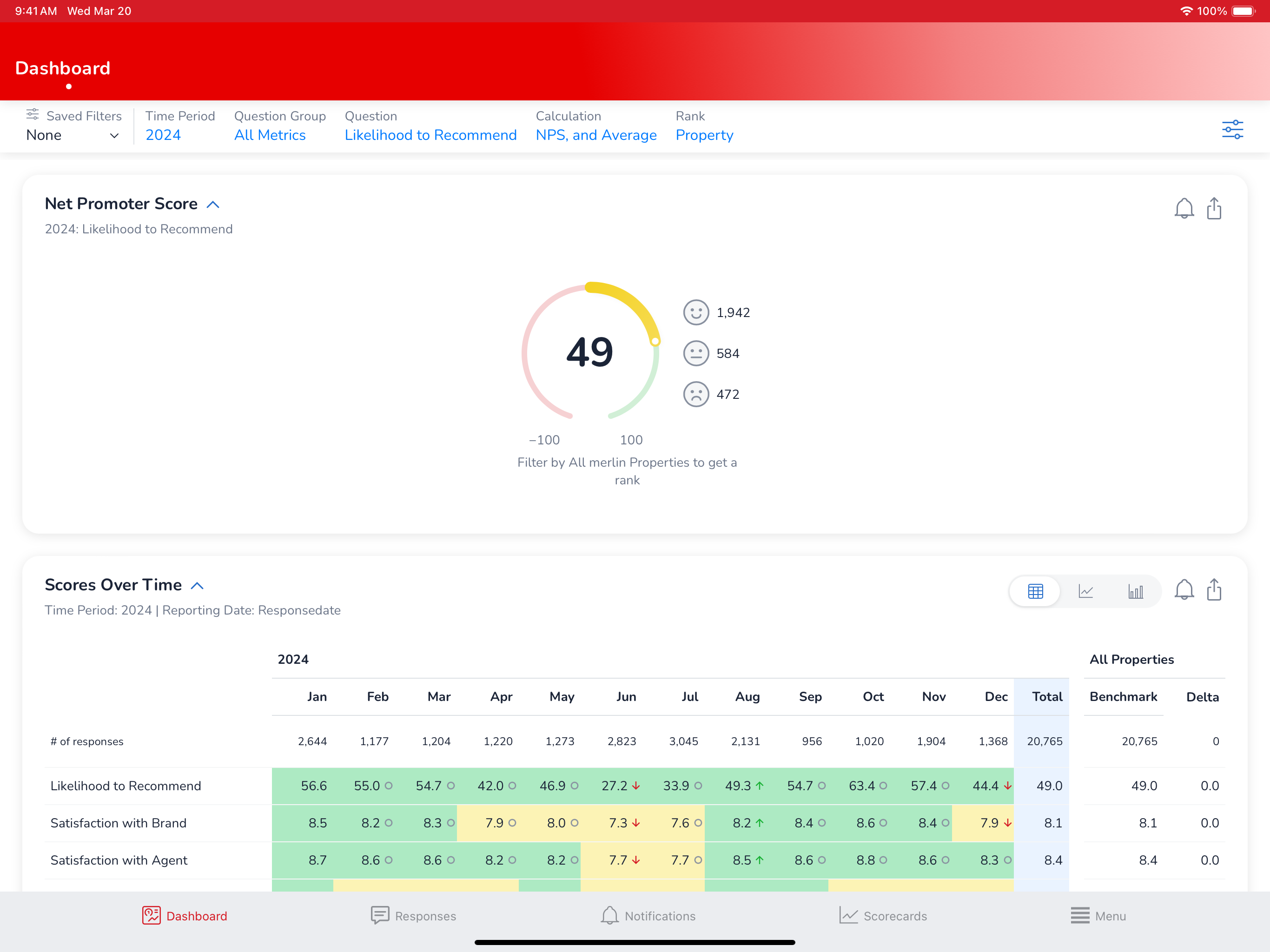Switch Scores Over Time to table view
The width and height of the screenshot is (1270, 952).
[x=1035, y=591]
